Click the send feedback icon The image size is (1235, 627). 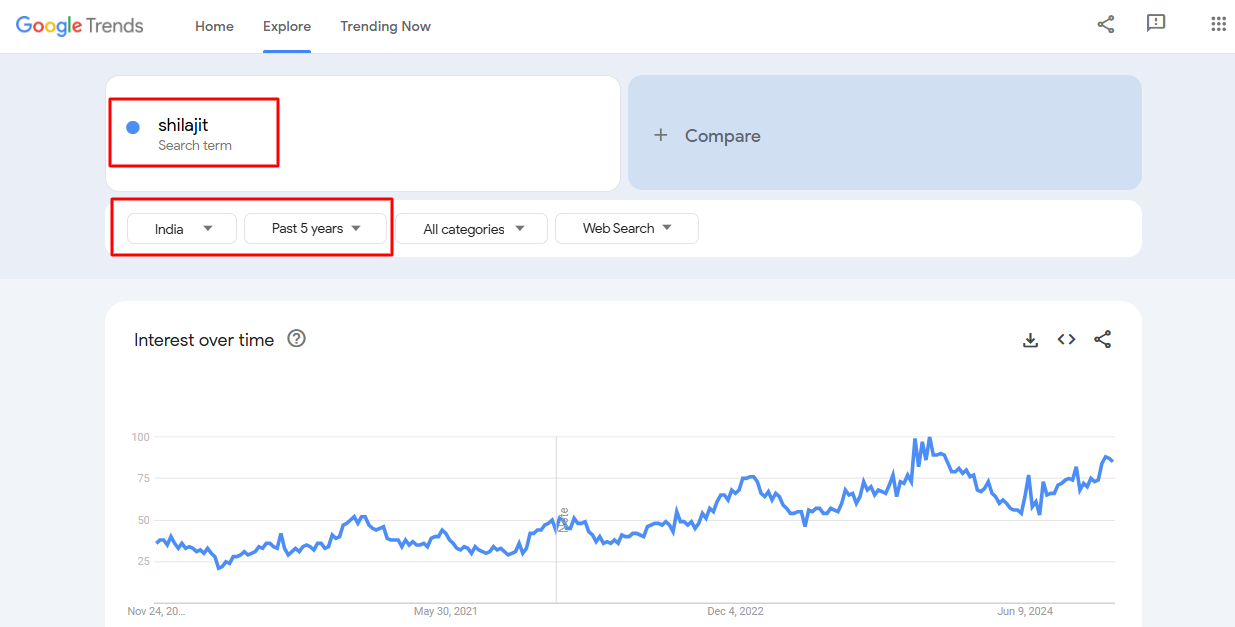tap(1156, 24)
